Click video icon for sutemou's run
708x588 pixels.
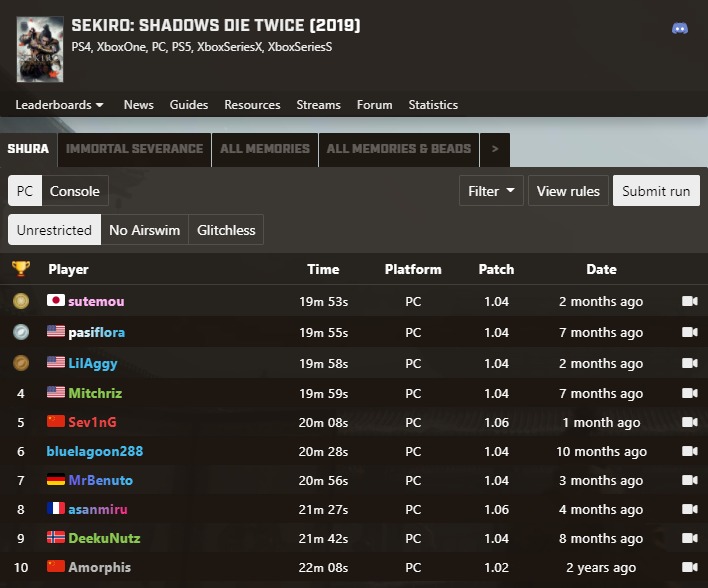(689, 301)
